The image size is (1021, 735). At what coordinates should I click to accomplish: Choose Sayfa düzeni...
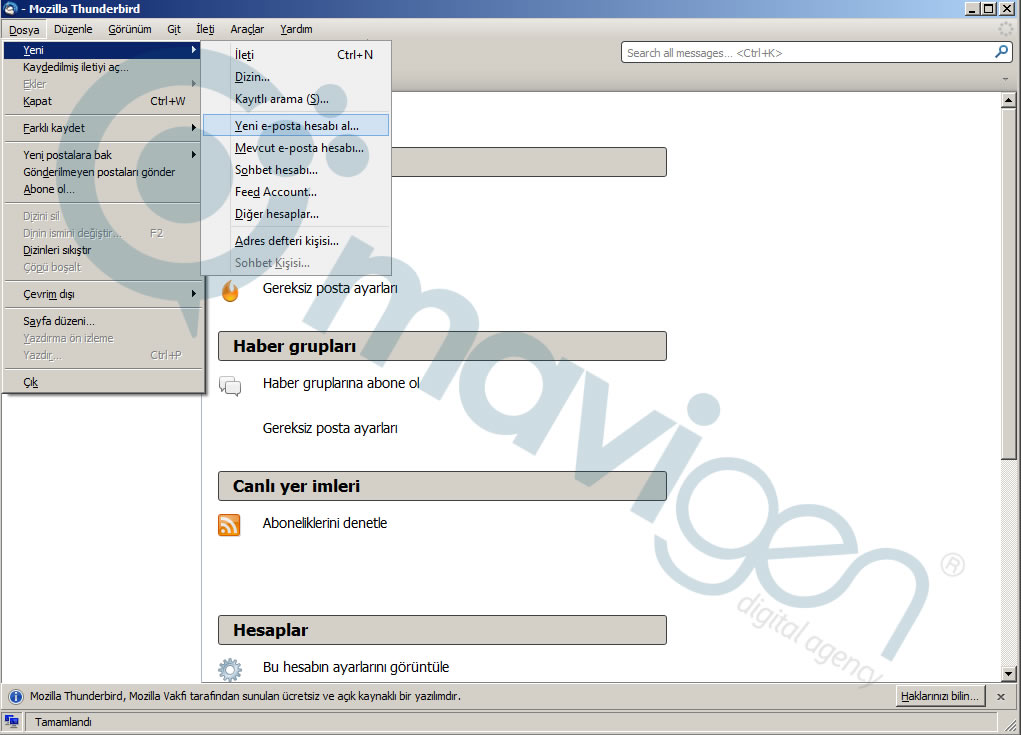(x=102, y=321)
